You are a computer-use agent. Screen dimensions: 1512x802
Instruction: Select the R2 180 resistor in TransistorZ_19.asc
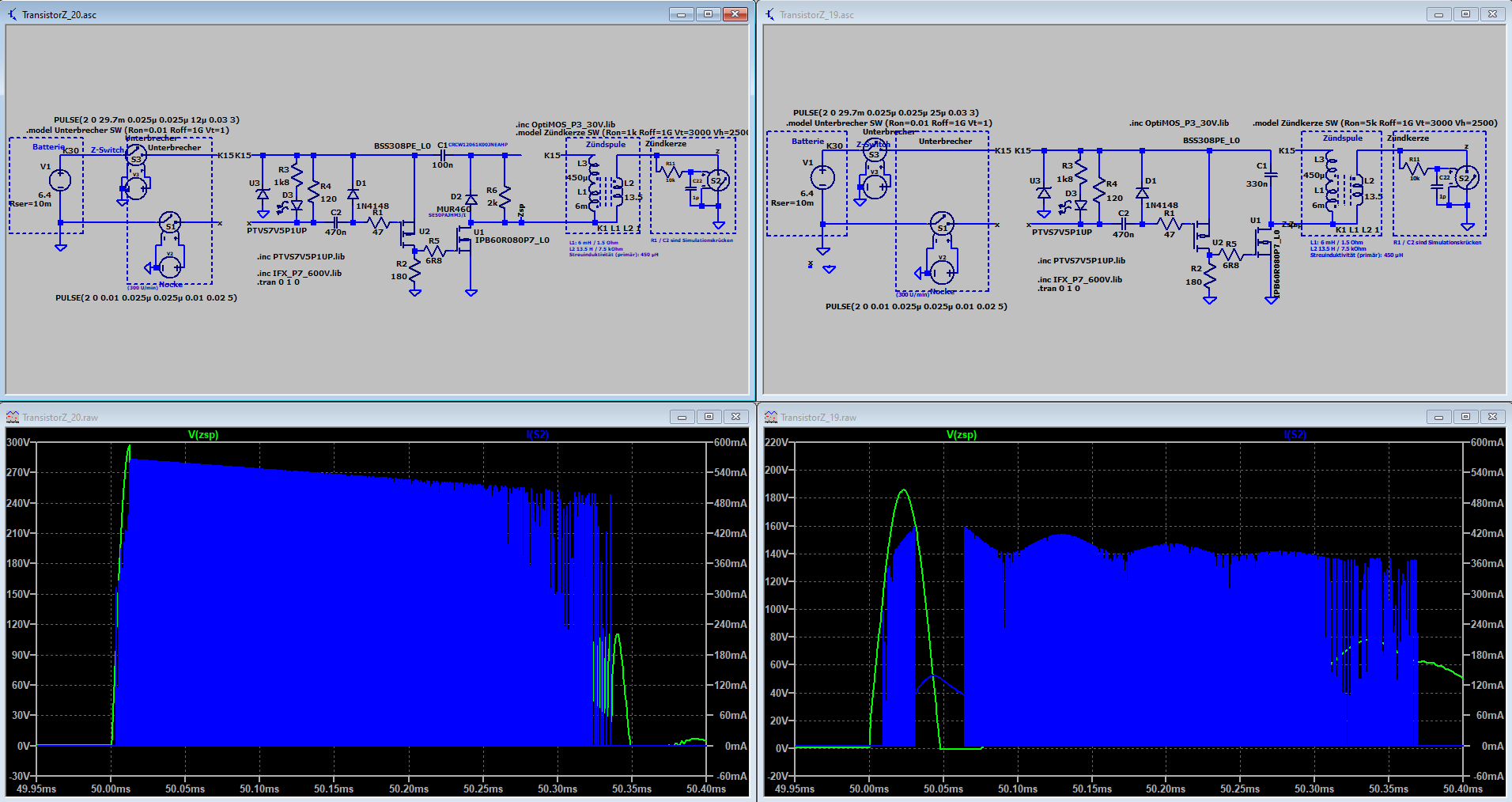[1209, 275]
